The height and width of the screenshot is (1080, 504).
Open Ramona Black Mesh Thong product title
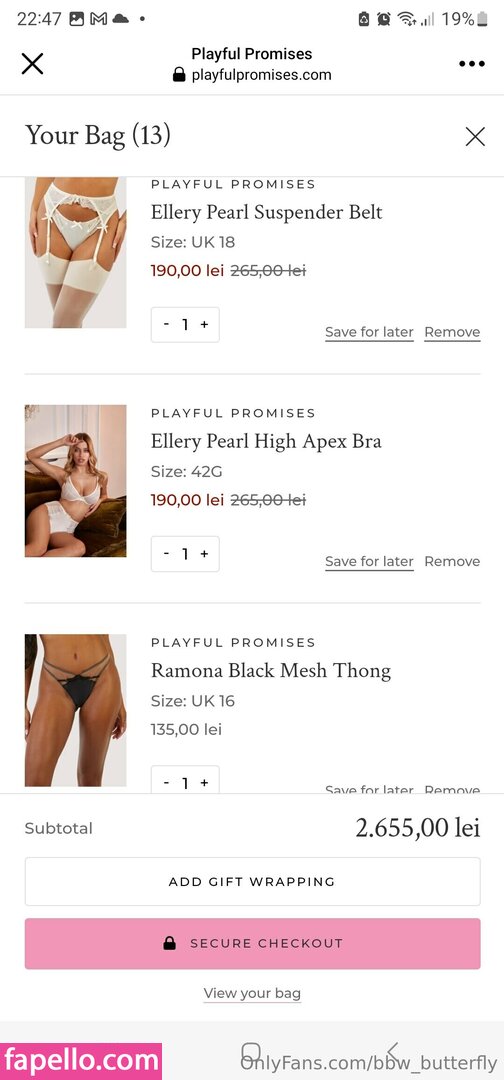(x=271, y=670)
